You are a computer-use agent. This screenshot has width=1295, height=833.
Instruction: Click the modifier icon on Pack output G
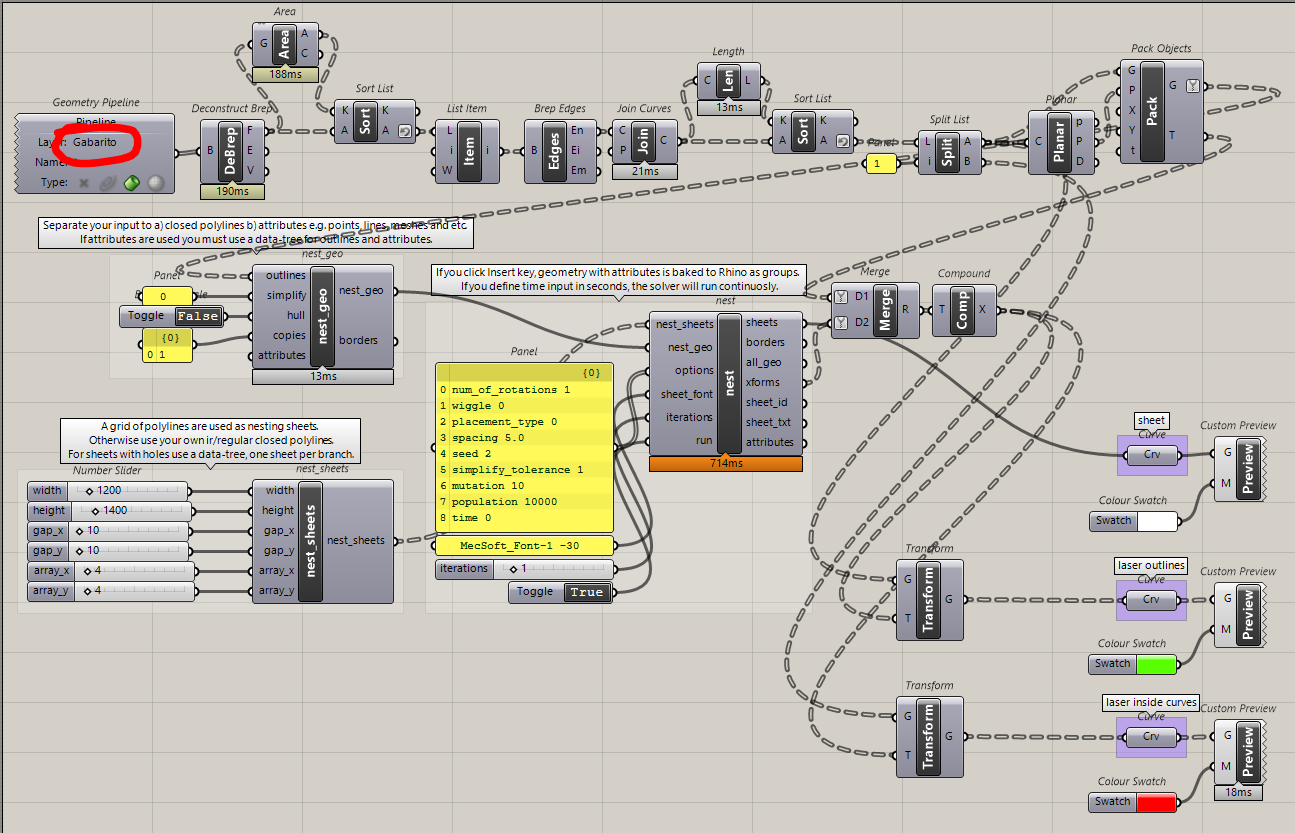[1192, 85]
